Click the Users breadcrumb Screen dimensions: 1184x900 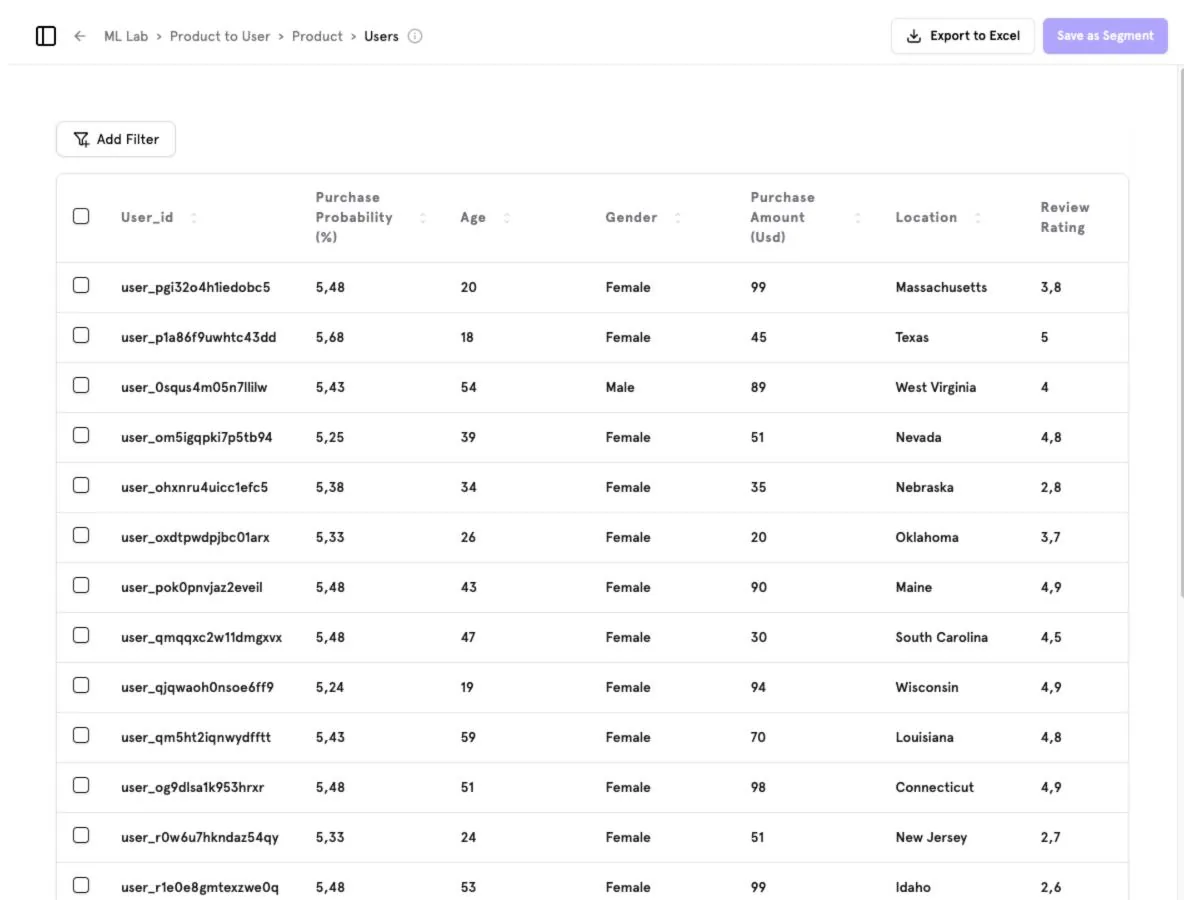pyautogui.click(x=381, y=36)
